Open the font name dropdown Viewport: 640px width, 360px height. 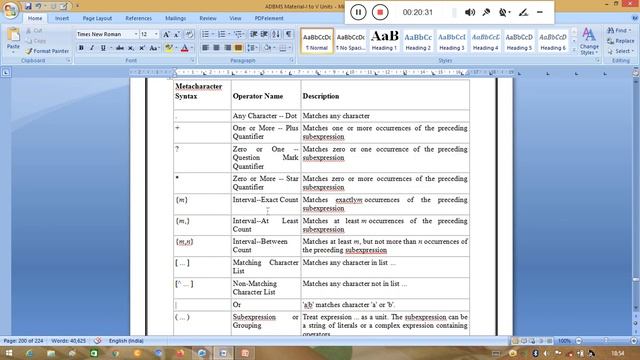[x=136, y=34]
